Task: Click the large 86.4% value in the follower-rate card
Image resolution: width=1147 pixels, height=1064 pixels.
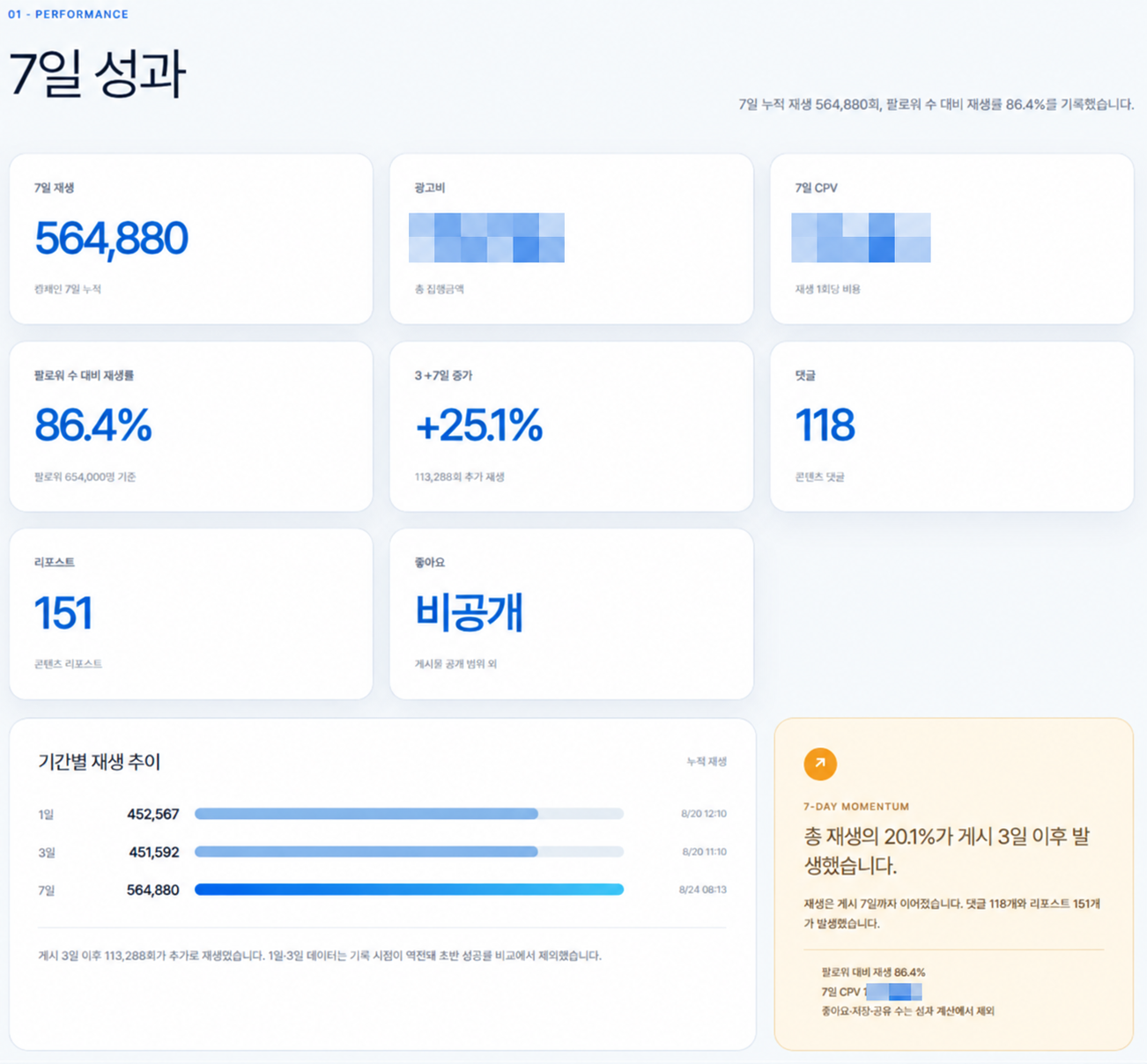Action: (x=93, y=425)
